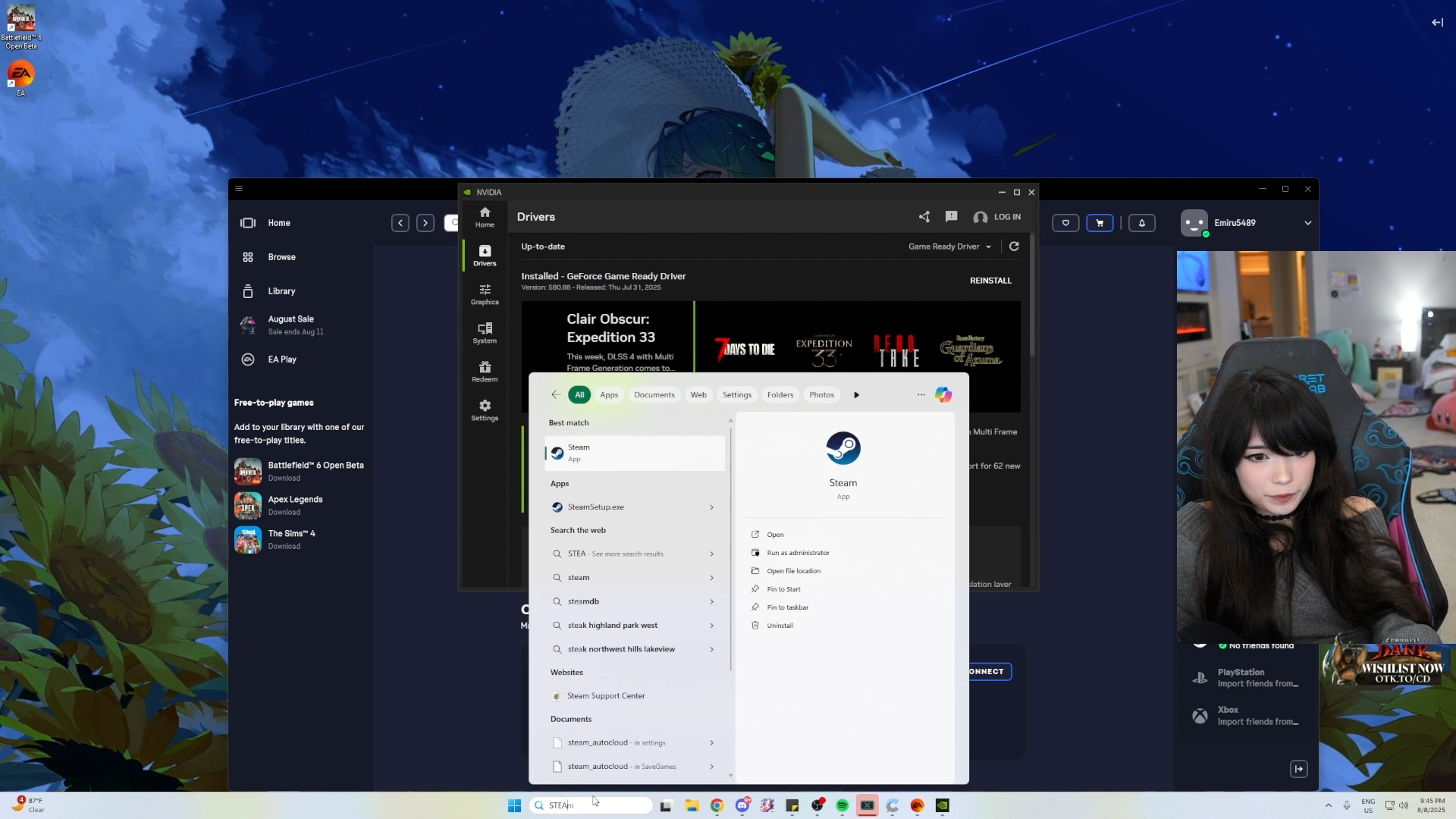Open Windows Start button
The height and width of the screenshot is (819, 1456).
[x=514, y=805]
